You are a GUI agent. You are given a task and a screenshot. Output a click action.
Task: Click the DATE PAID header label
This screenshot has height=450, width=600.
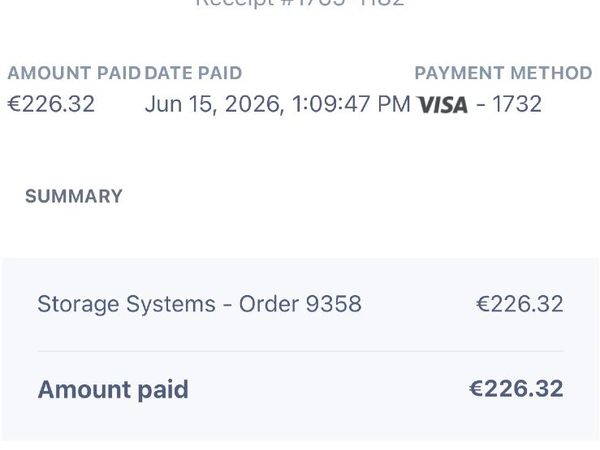point(193,73)
